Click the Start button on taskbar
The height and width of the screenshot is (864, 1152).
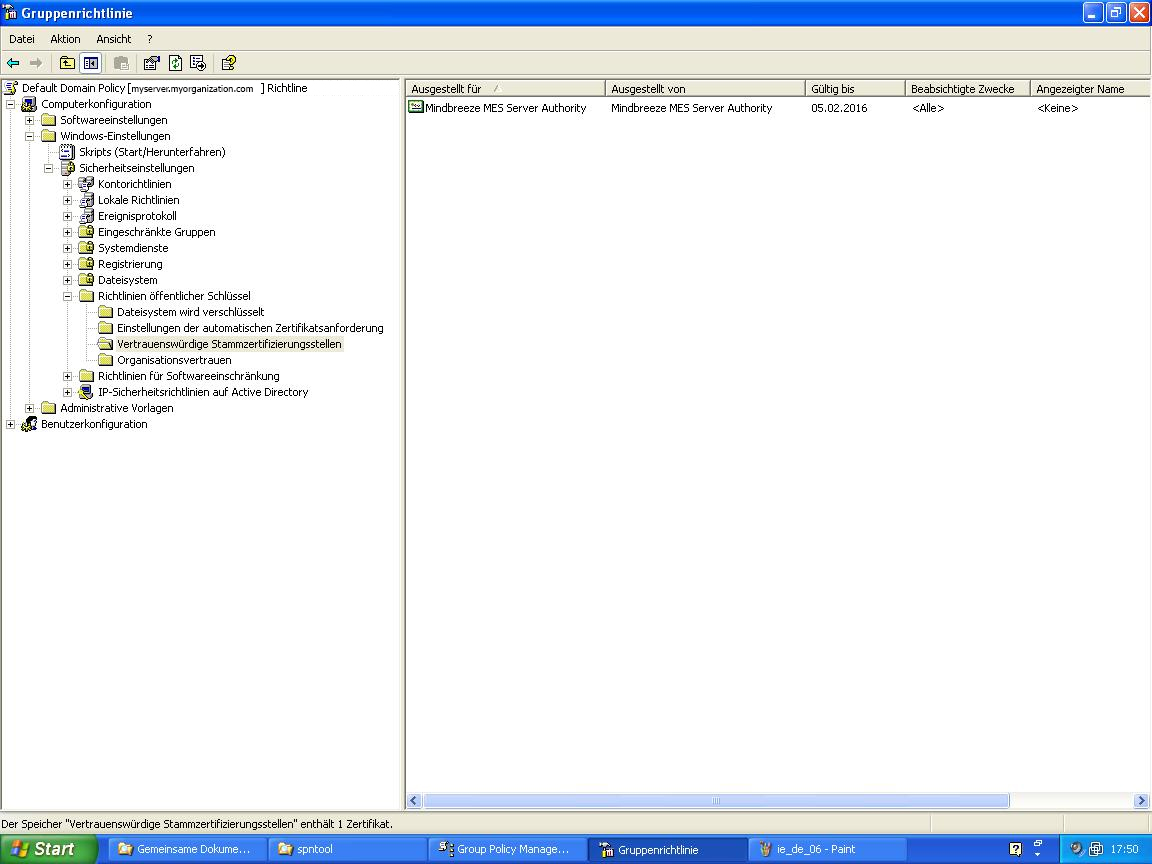(45, 849)
